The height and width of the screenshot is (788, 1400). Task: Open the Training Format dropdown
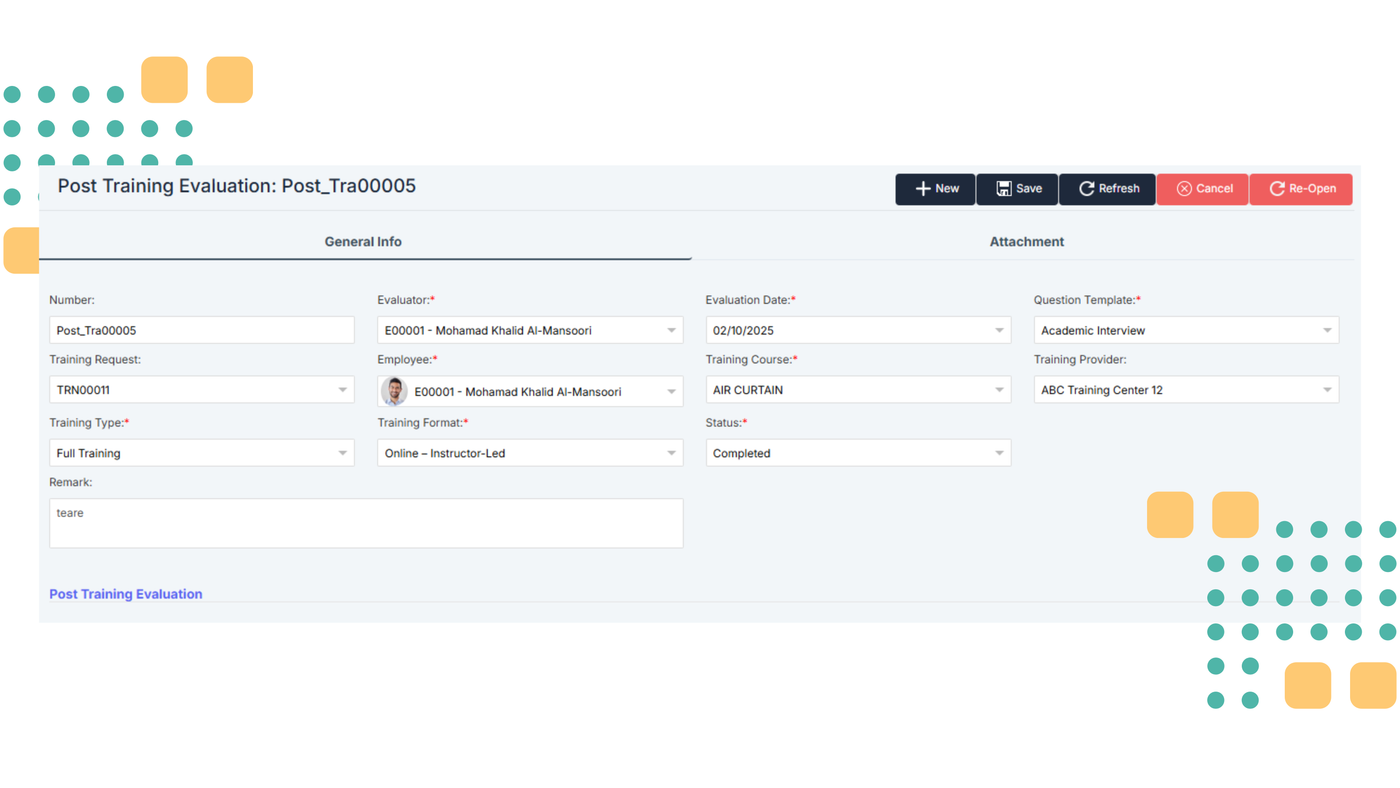pos(671,453)
